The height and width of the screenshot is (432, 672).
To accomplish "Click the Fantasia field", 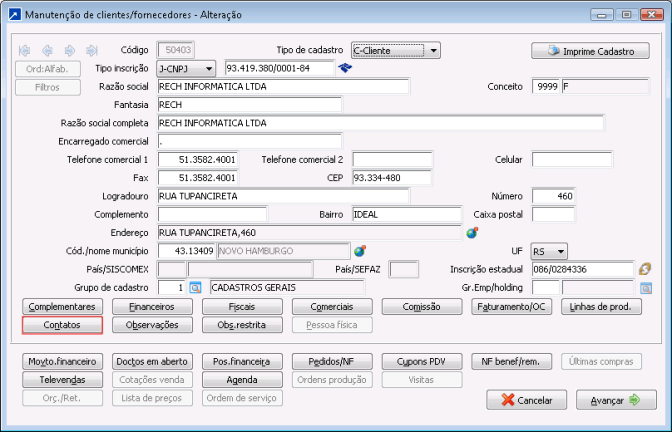I will (250, 105).
